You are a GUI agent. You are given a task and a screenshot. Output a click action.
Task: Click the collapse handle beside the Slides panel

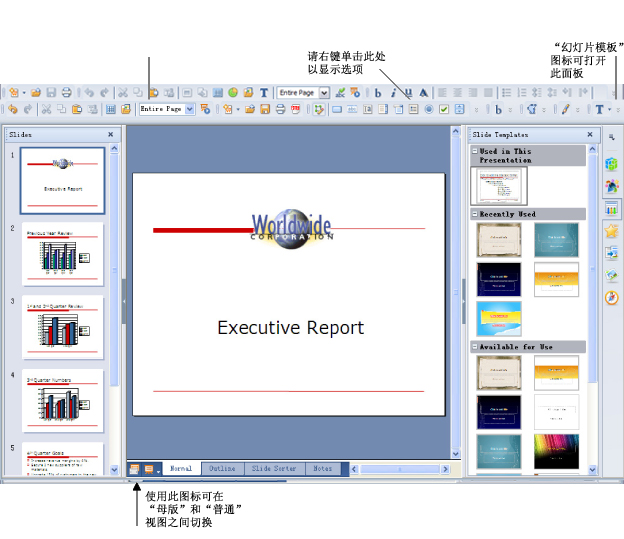point(124,301)
